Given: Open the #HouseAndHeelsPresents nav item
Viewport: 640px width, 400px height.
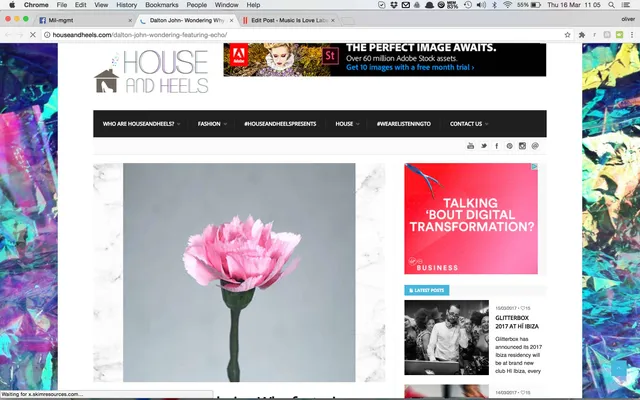Looking at the screenshot, I should pos(280,124).
